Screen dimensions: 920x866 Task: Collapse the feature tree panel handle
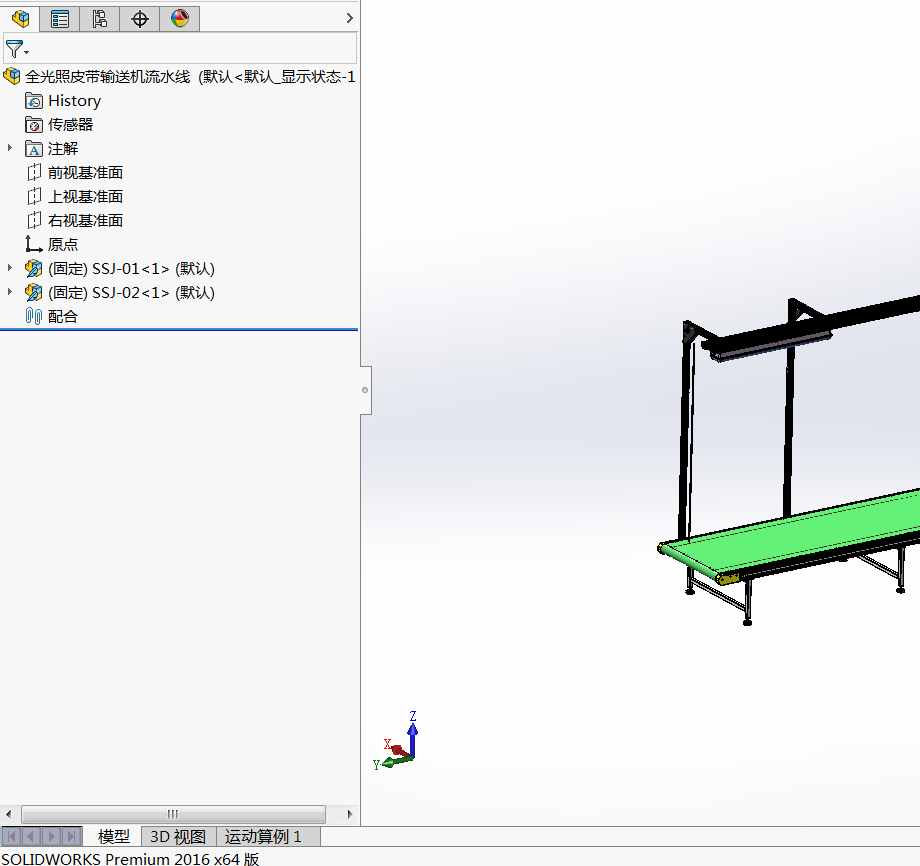click(365, 390)
